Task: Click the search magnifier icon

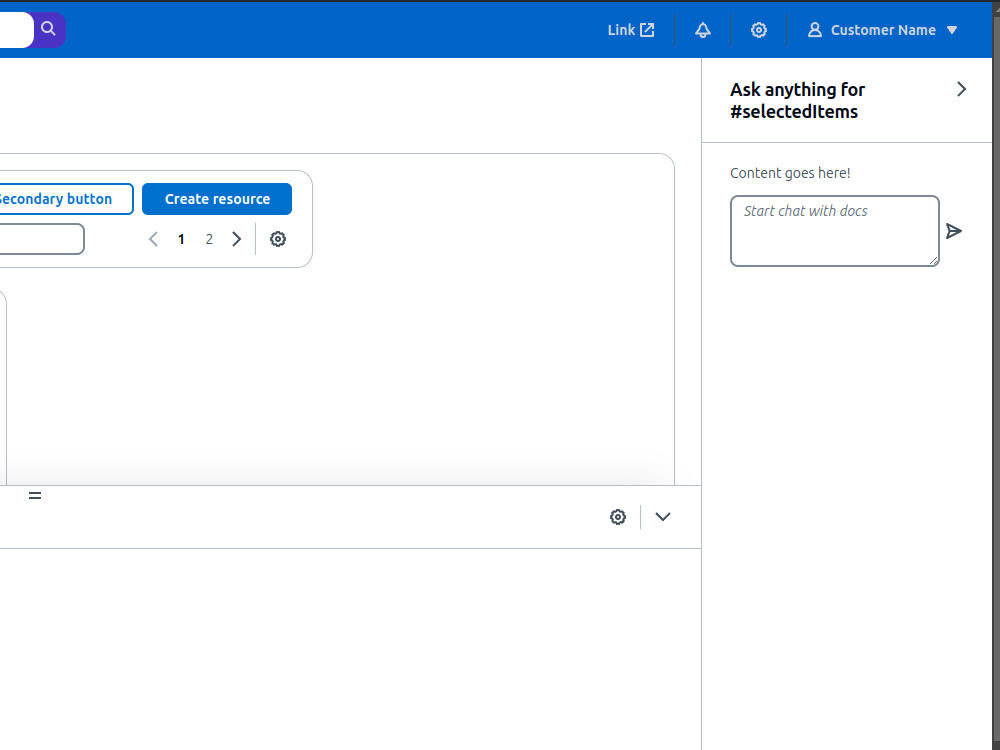Action: 48,29
